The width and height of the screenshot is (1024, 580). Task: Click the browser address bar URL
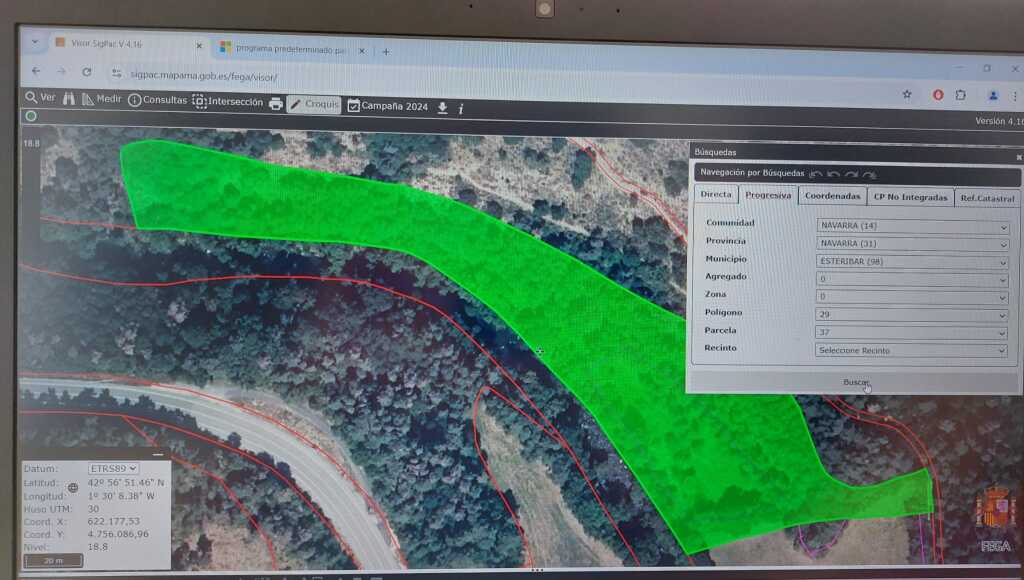coord(204,76)
